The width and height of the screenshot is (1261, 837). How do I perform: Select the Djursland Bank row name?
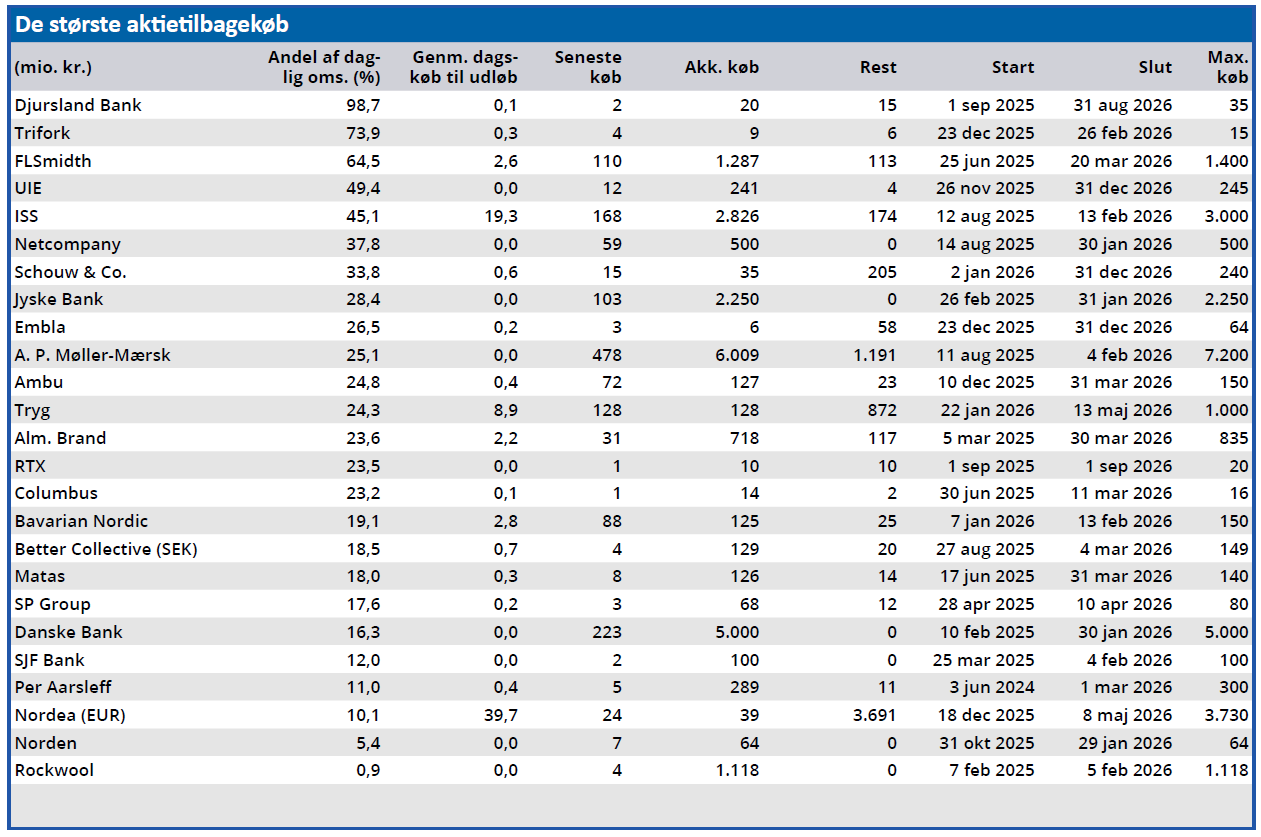tap(78, 105)
